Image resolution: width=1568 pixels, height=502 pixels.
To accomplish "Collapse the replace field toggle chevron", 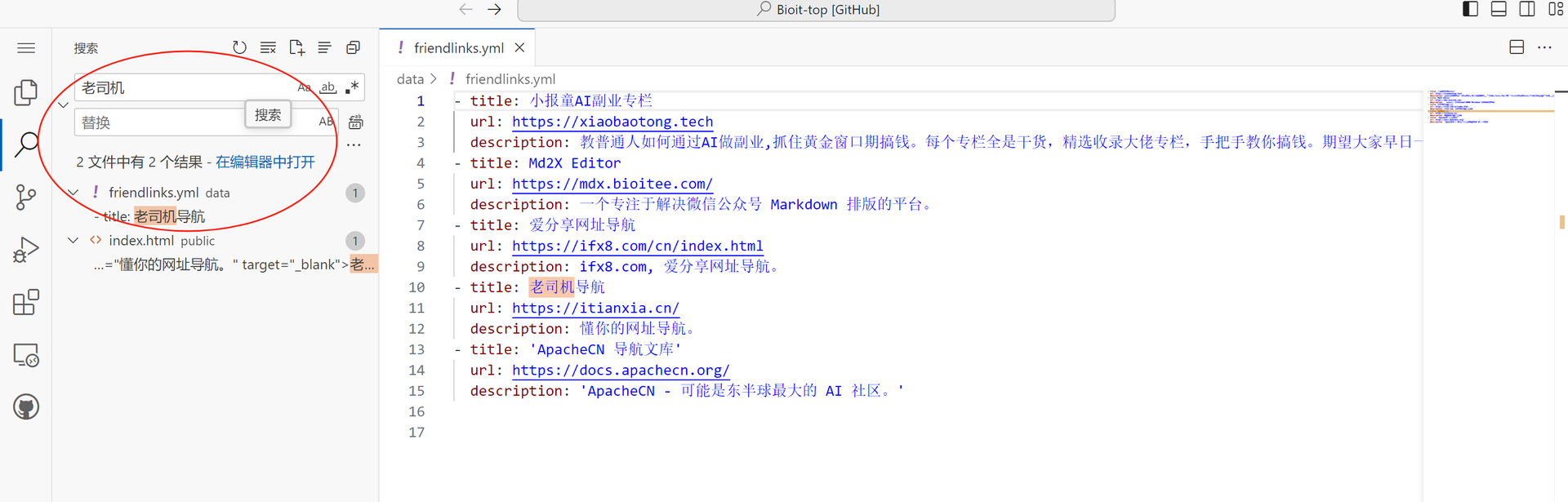I will 63,104.
